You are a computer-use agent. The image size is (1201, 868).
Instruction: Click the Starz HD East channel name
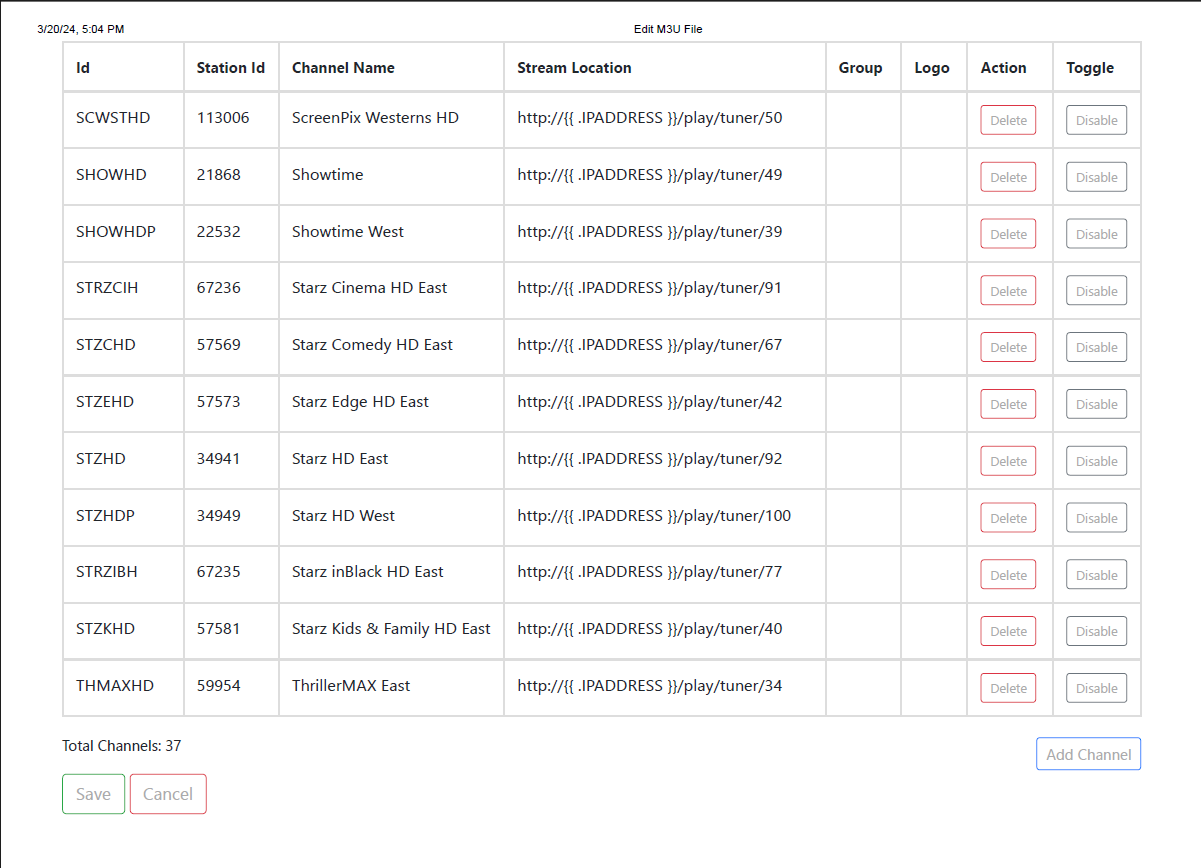coord(340,459)
